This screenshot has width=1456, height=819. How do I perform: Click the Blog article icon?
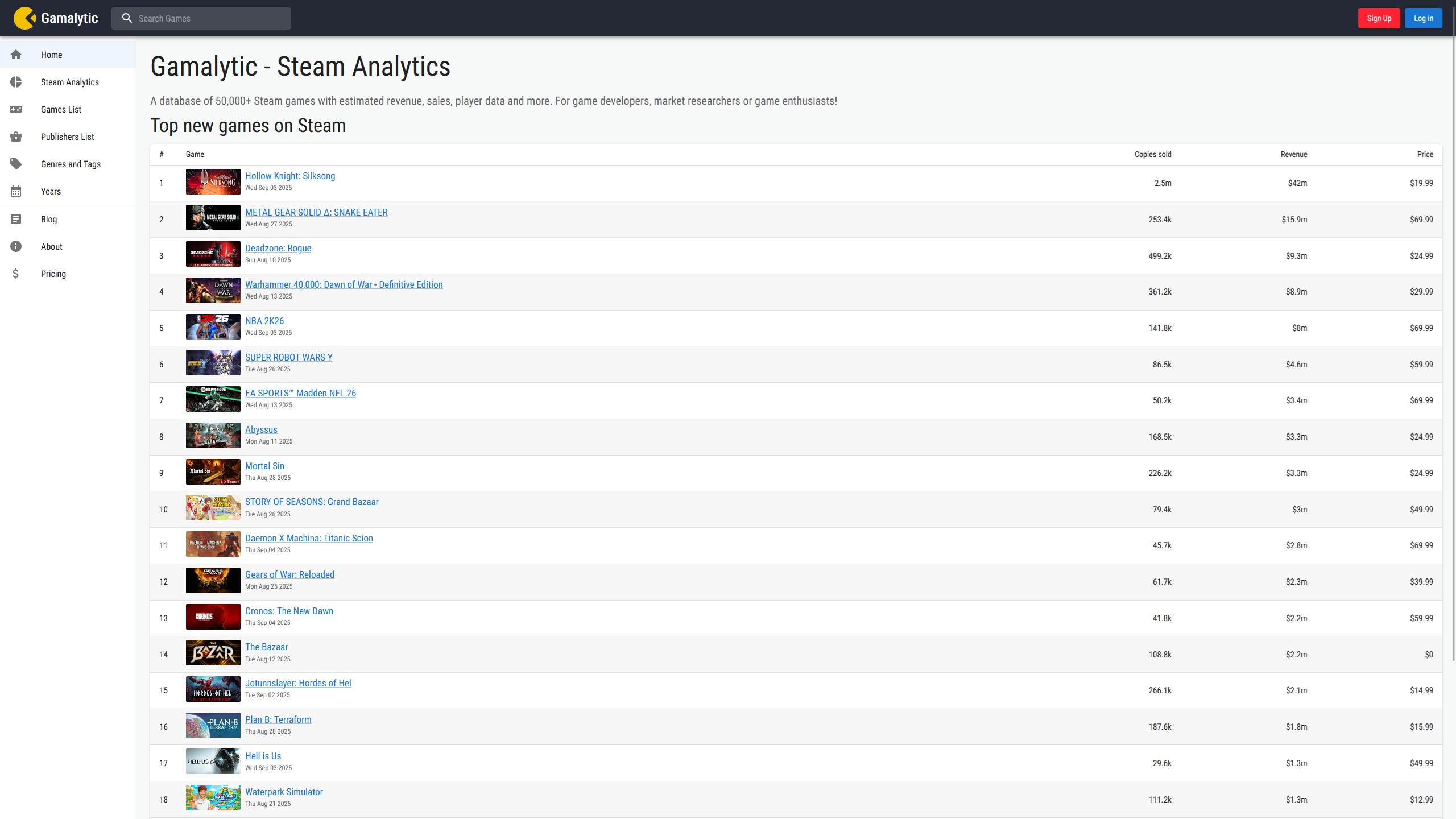16,219
